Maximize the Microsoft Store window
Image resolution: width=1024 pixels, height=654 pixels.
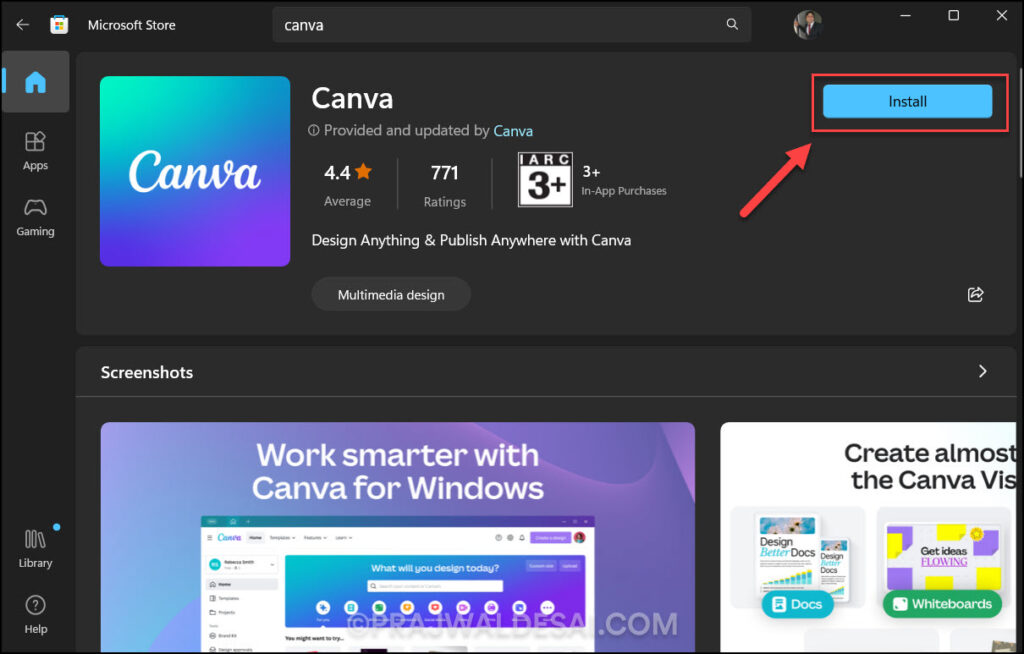953,15
